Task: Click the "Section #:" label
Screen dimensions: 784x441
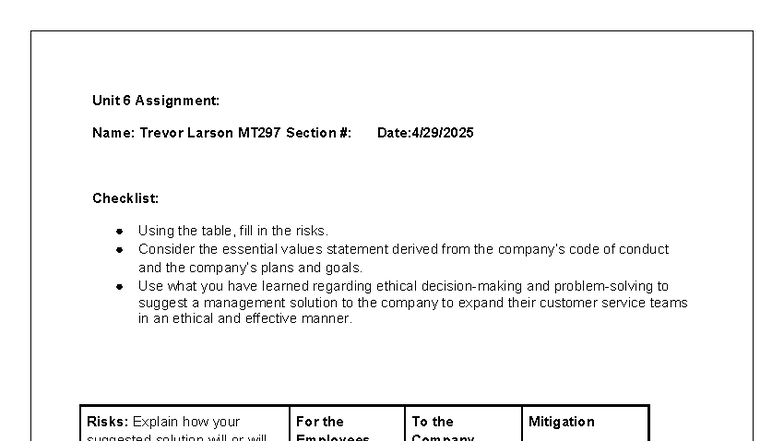Action: [x=318, y=133]
